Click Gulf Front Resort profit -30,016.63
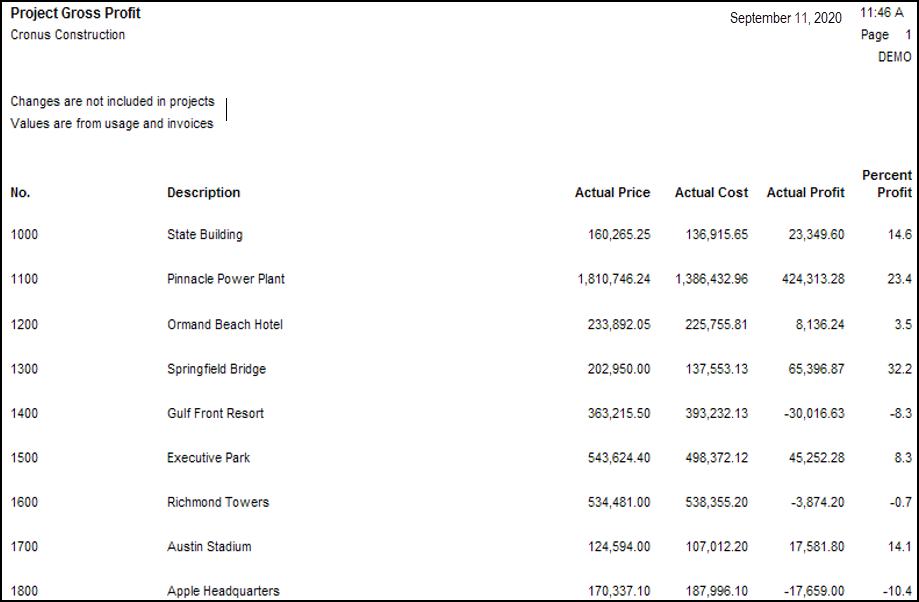 point(807,413)
